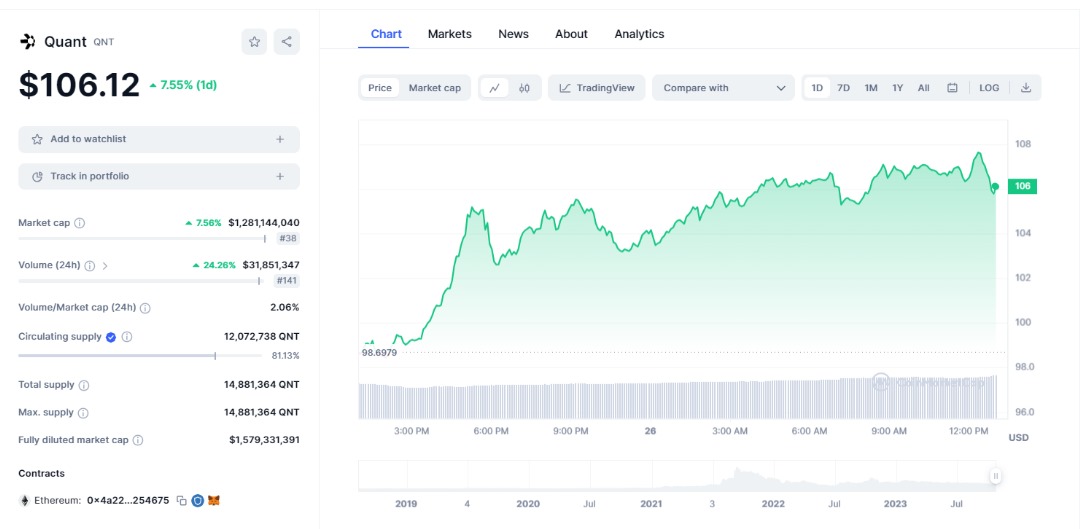Click the Ethereum contract address 0×4a22...254675
The width and height of the screenshot is (1080, 529).
128,501
